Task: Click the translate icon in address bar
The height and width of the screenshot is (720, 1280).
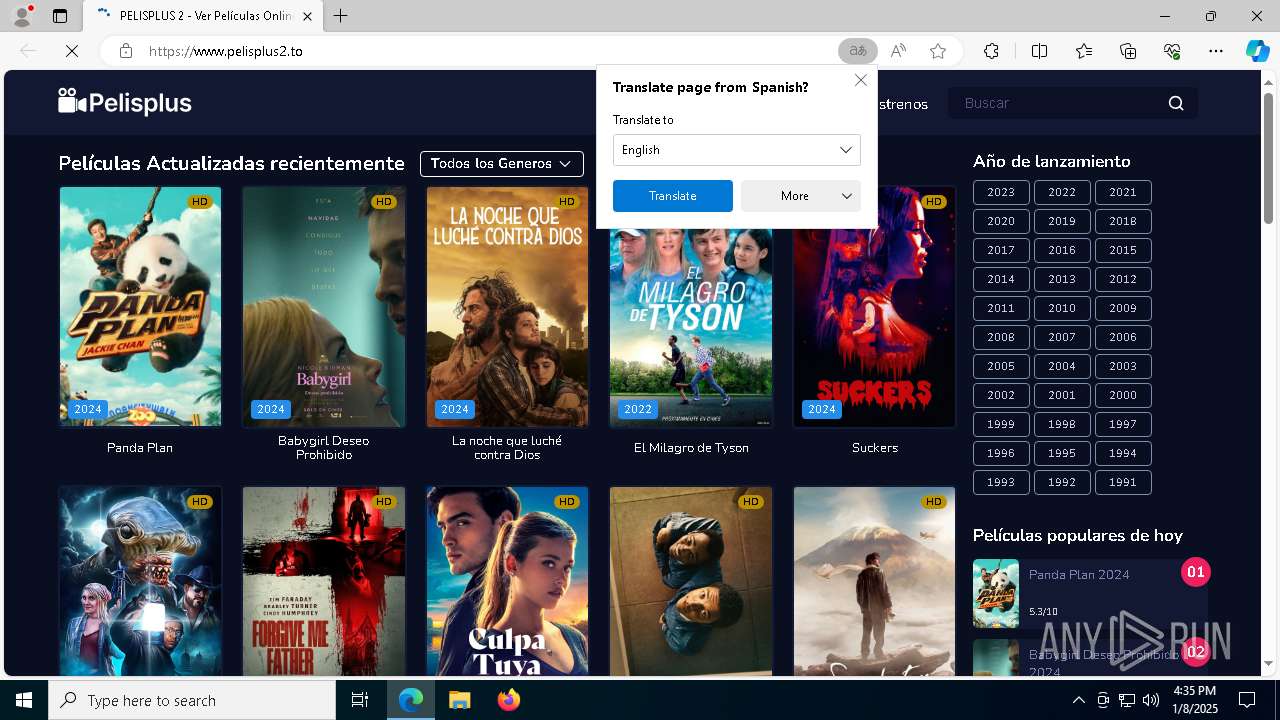Action: (857, 51)
